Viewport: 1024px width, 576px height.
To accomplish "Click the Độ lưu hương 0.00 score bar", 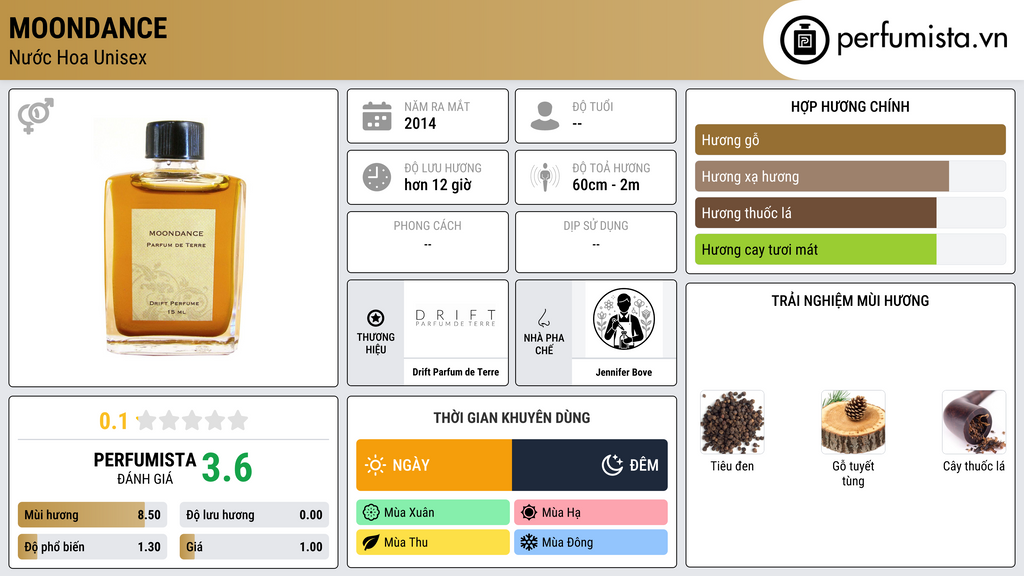I will [254, 515].
